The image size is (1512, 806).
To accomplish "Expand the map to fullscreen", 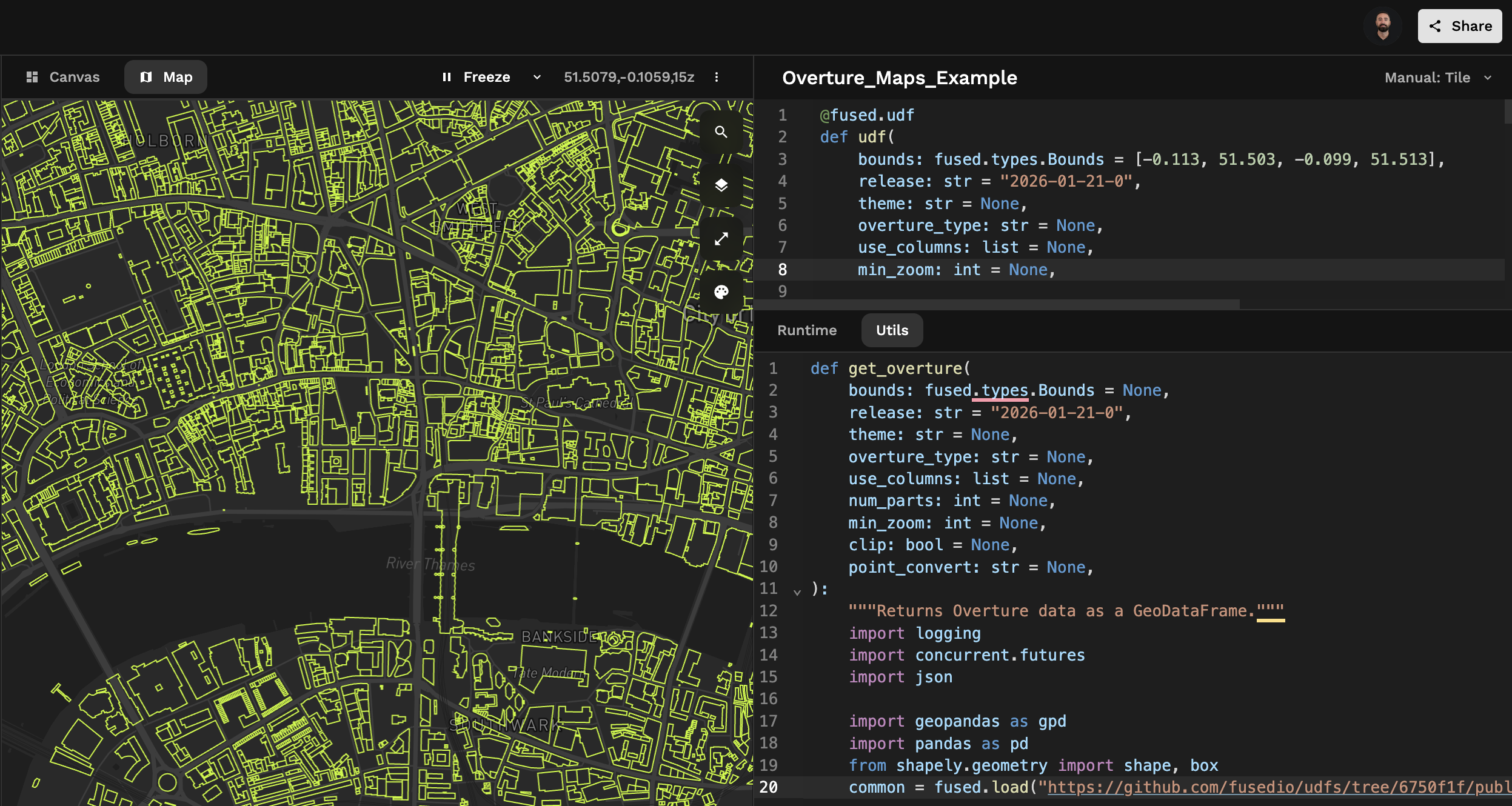I will point(721,238).
